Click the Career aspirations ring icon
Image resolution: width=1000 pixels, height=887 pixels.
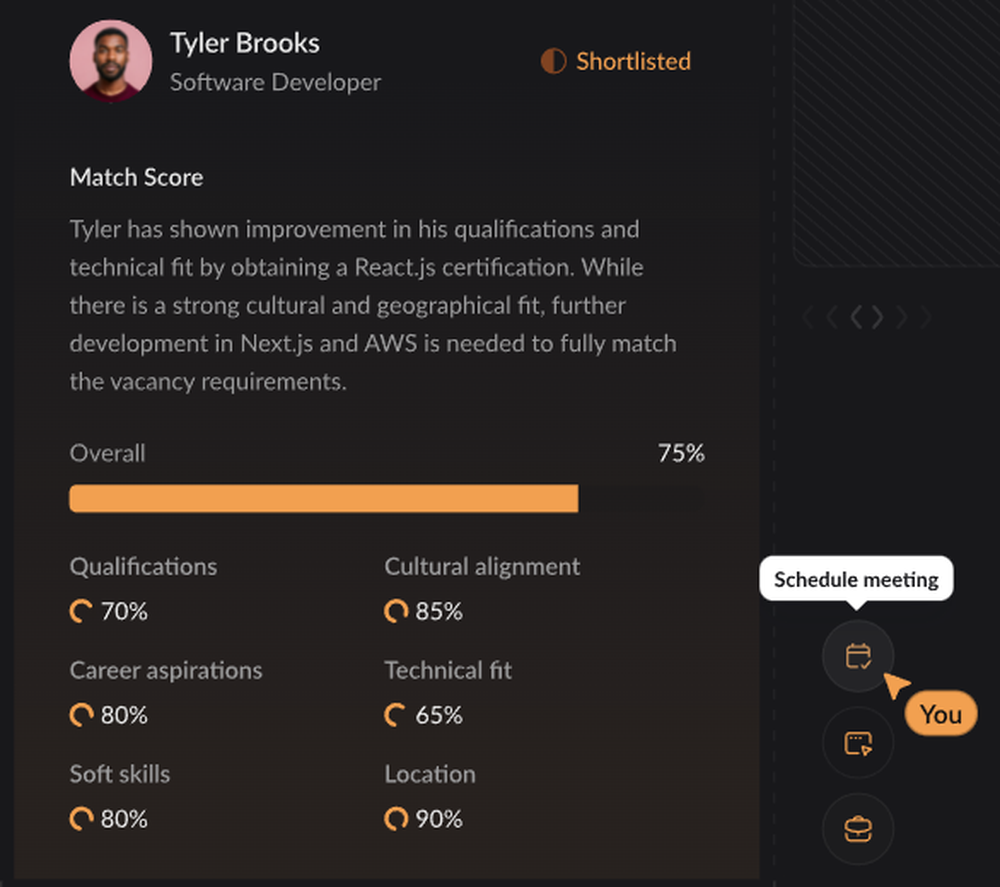[x=81, y=715]
